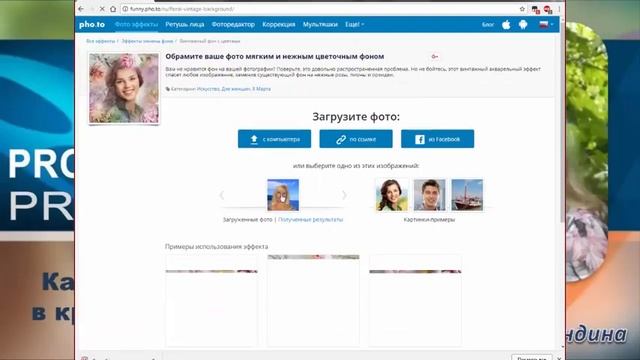Expand the Ещё dropdown menu
This screenshot has width=640, height=360.
pyautogui.click(x=355, y=24)
